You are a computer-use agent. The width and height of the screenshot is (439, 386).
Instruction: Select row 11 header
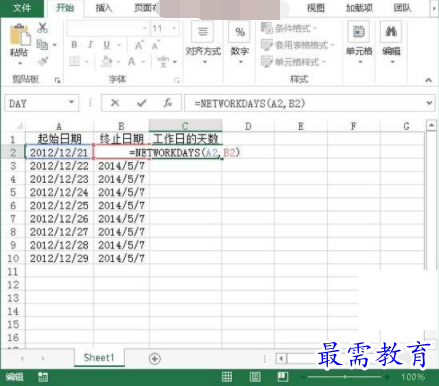[13, 272]
